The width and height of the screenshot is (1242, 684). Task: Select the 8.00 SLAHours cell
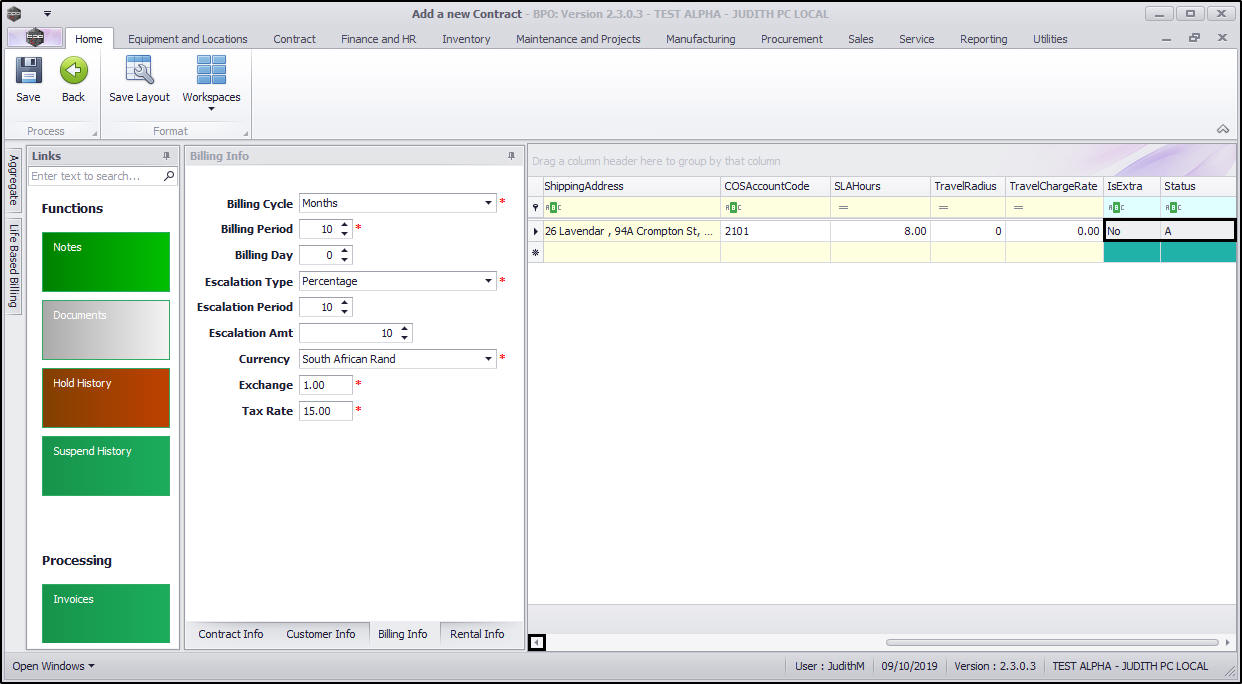(880, 231)
